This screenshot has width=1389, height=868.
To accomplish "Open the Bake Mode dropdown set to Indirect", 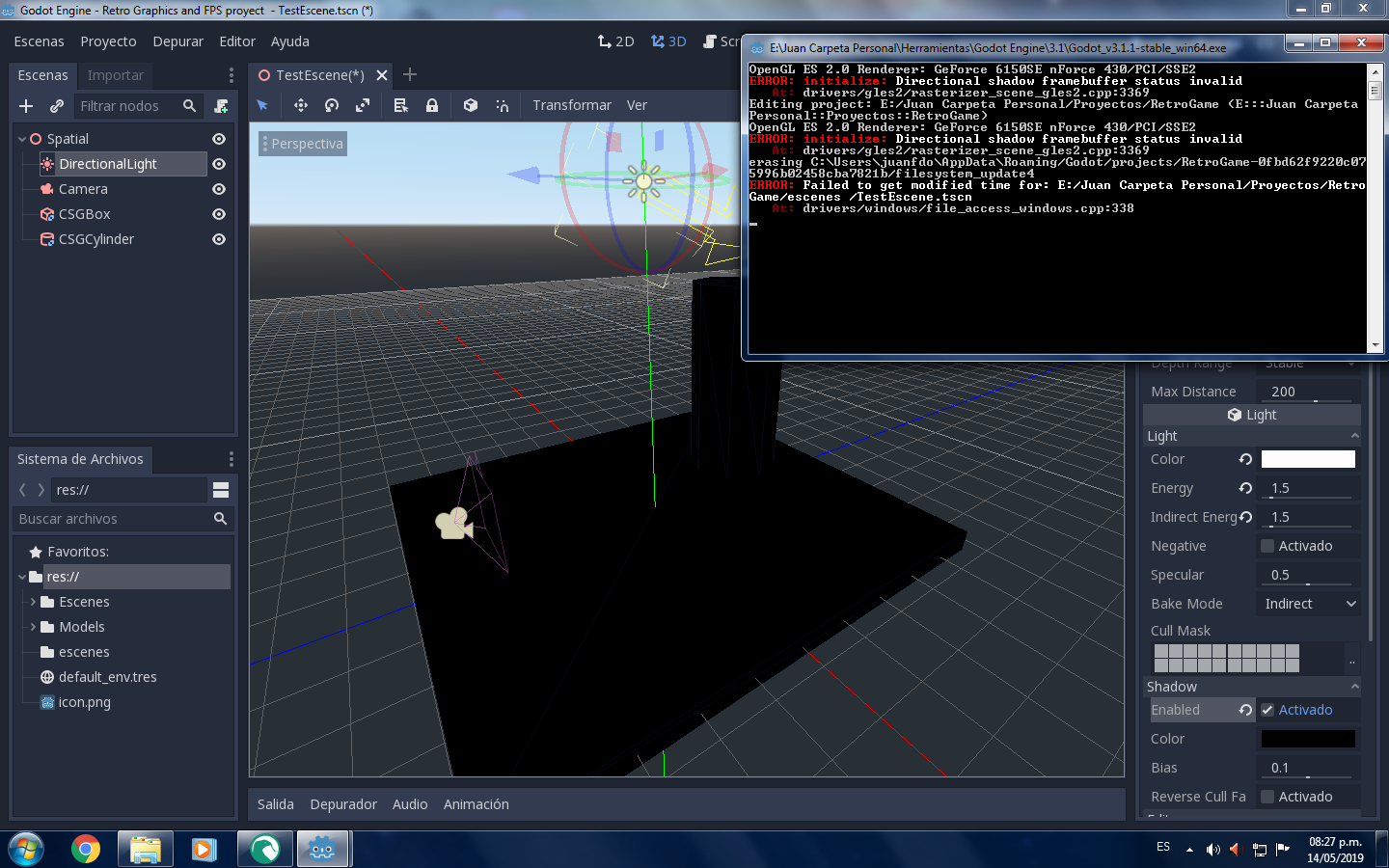I will (1309, 603).
